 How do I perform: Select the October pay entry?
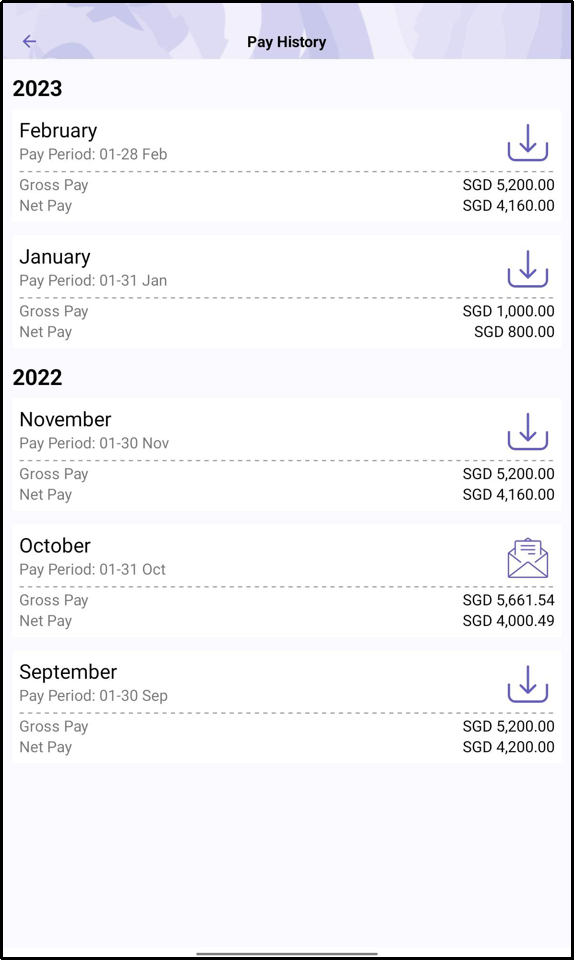tap(287, 581)
